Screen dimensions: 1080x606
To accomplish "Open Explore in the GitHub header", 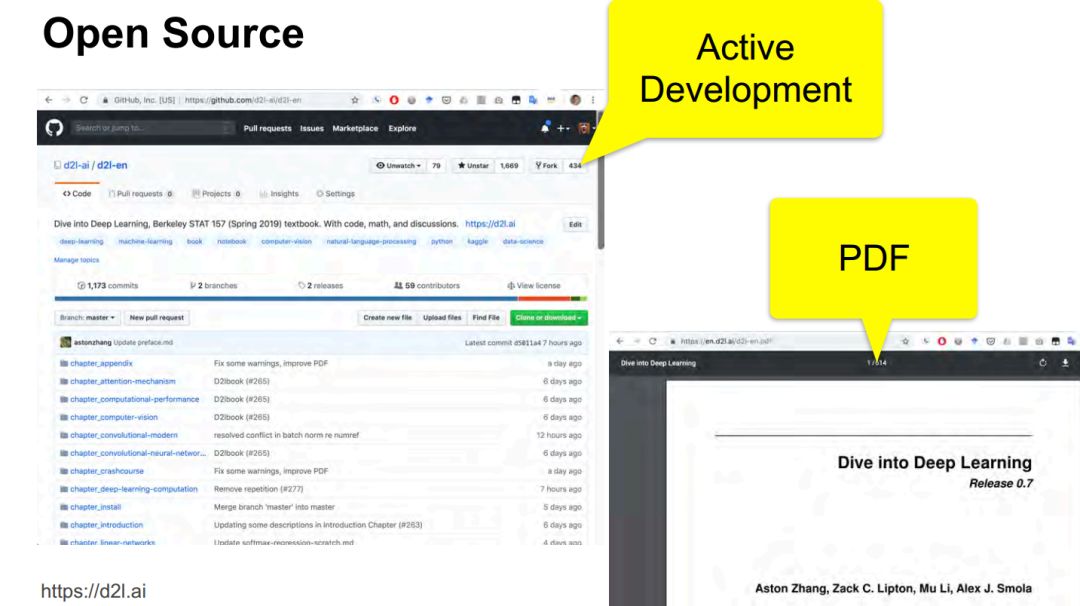I will click(x=402, y=128).
